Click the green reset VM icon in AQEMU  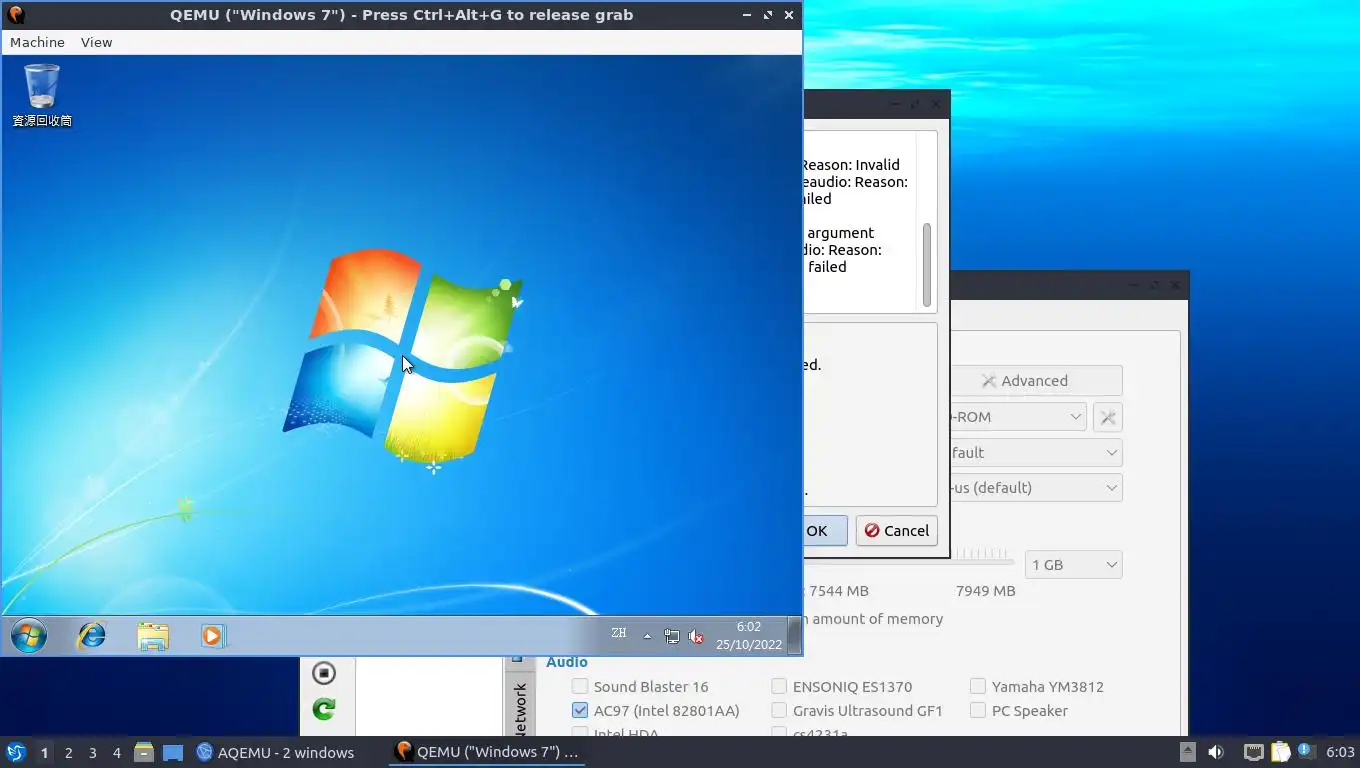323,709
